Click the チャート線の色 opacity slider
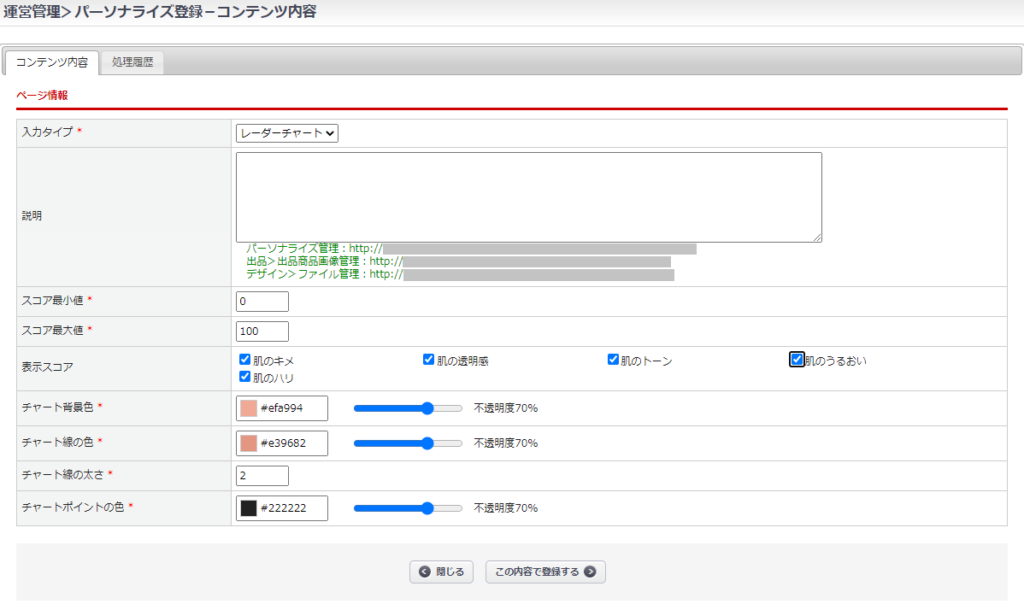The width and height of the screenshot is (1024, 604). click(408, 443)
